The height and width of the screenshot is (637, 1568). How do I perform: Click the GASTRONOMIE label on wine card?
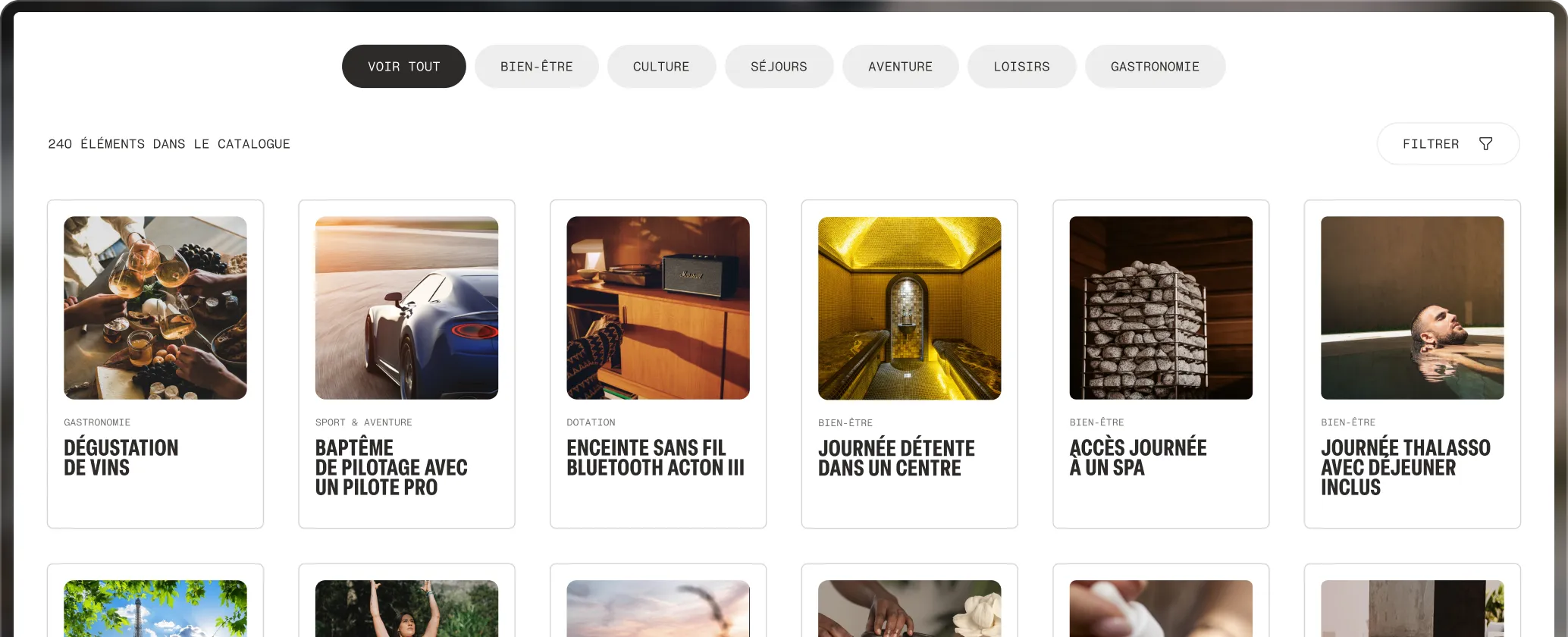click(x=97, y=422)
